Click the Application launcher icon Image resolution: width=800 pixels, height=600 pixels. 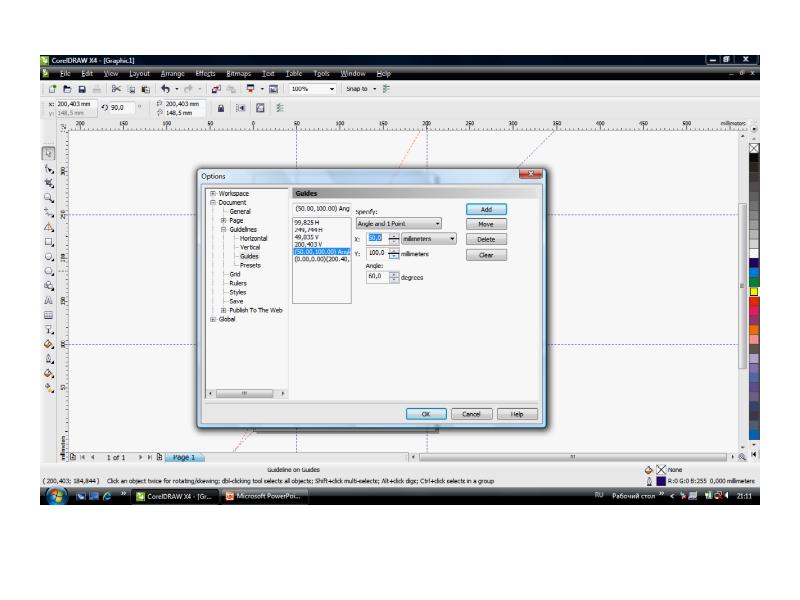(x=250, y=89)
